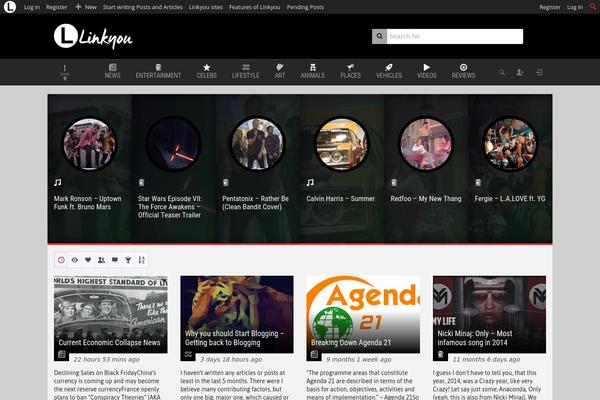Click 'Register' in the top left bar

coord(57,7)
